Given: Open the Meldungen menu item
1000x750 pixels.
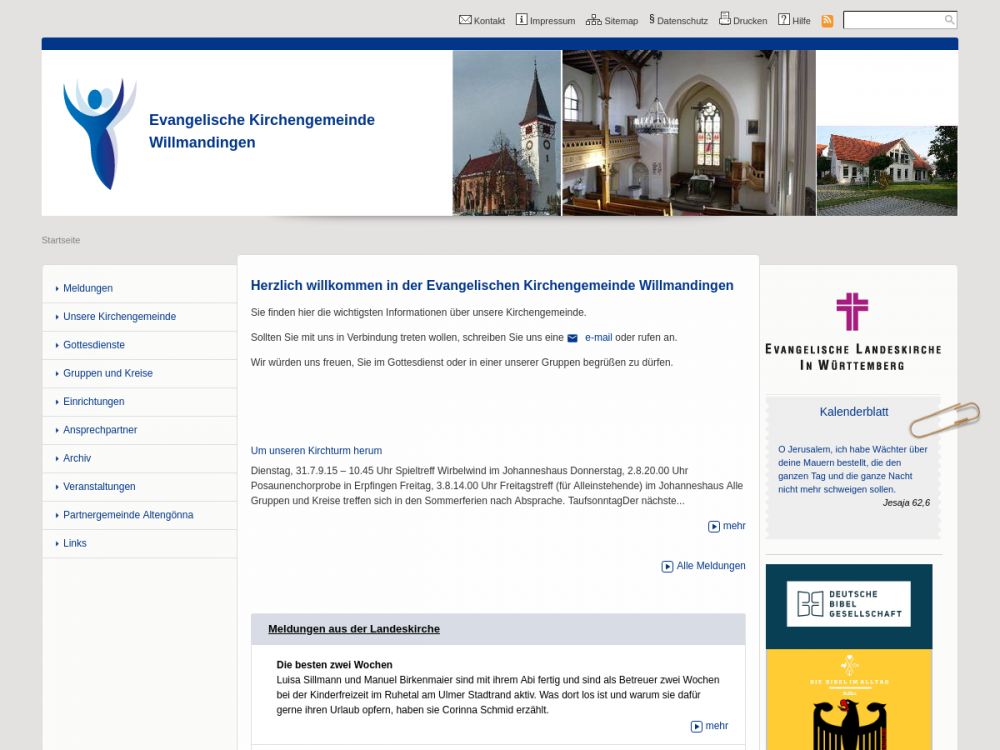Looking at the screenshot, I should click(88, 288).
